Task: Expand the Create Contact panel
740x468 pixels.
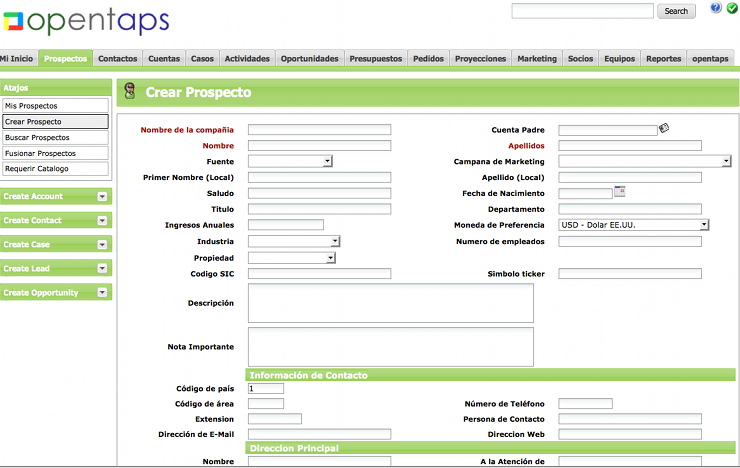Action: pyautogui.click(x=102, y=221)
